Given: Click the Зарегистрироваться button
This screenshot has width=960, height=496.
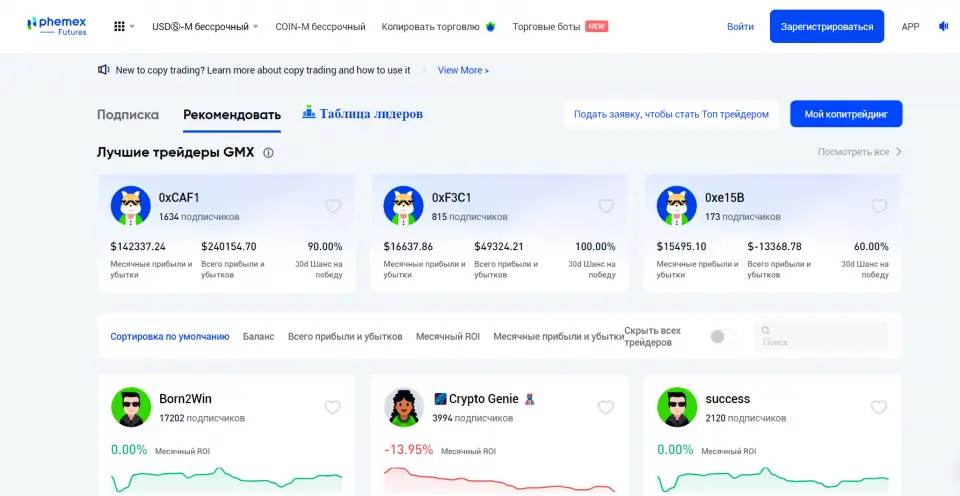Looking at the screenshot, I should pyautogui.click(x=827, y=26).
